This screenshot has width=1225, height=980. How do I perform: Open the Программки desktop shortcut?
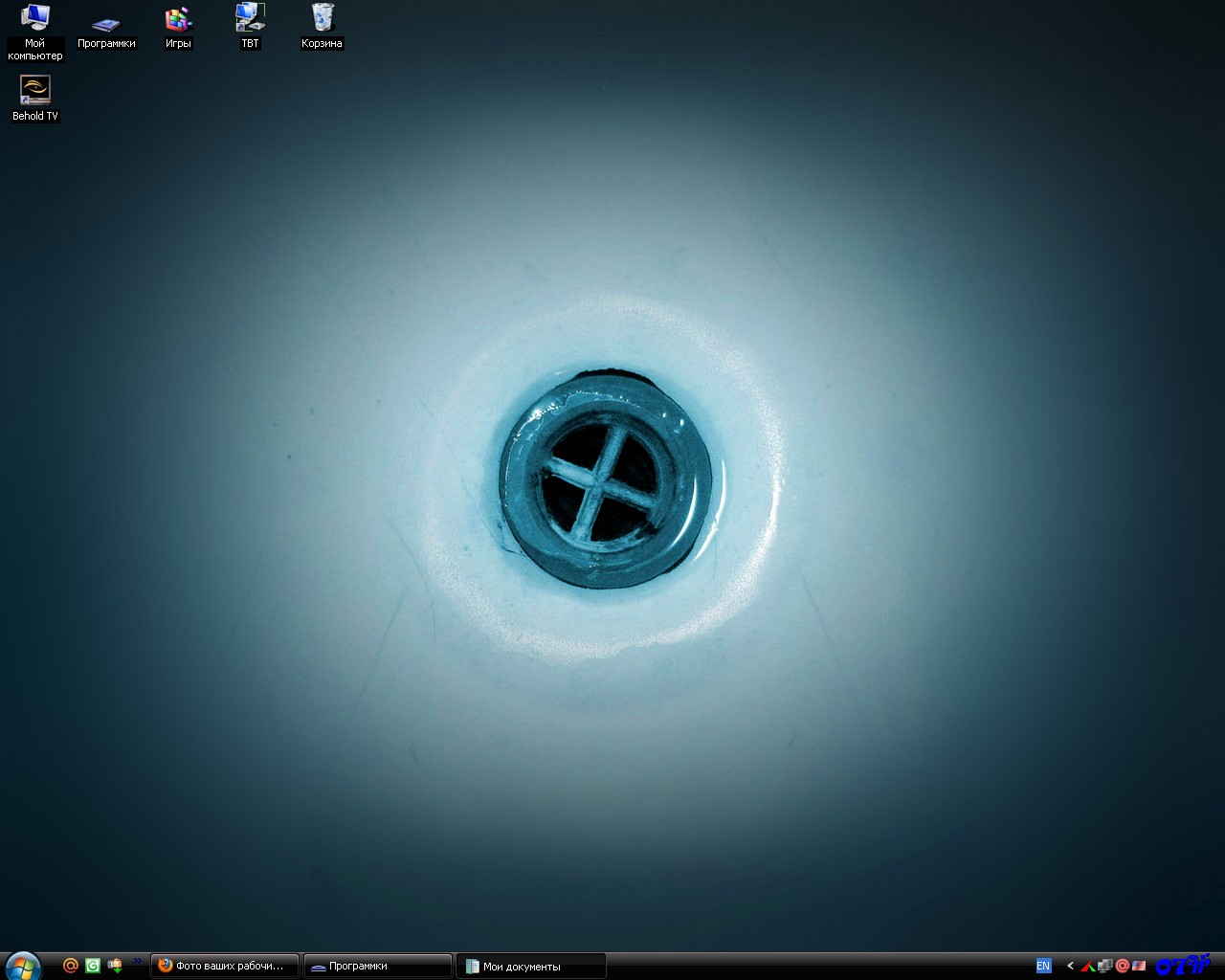(x=106, y=32)
